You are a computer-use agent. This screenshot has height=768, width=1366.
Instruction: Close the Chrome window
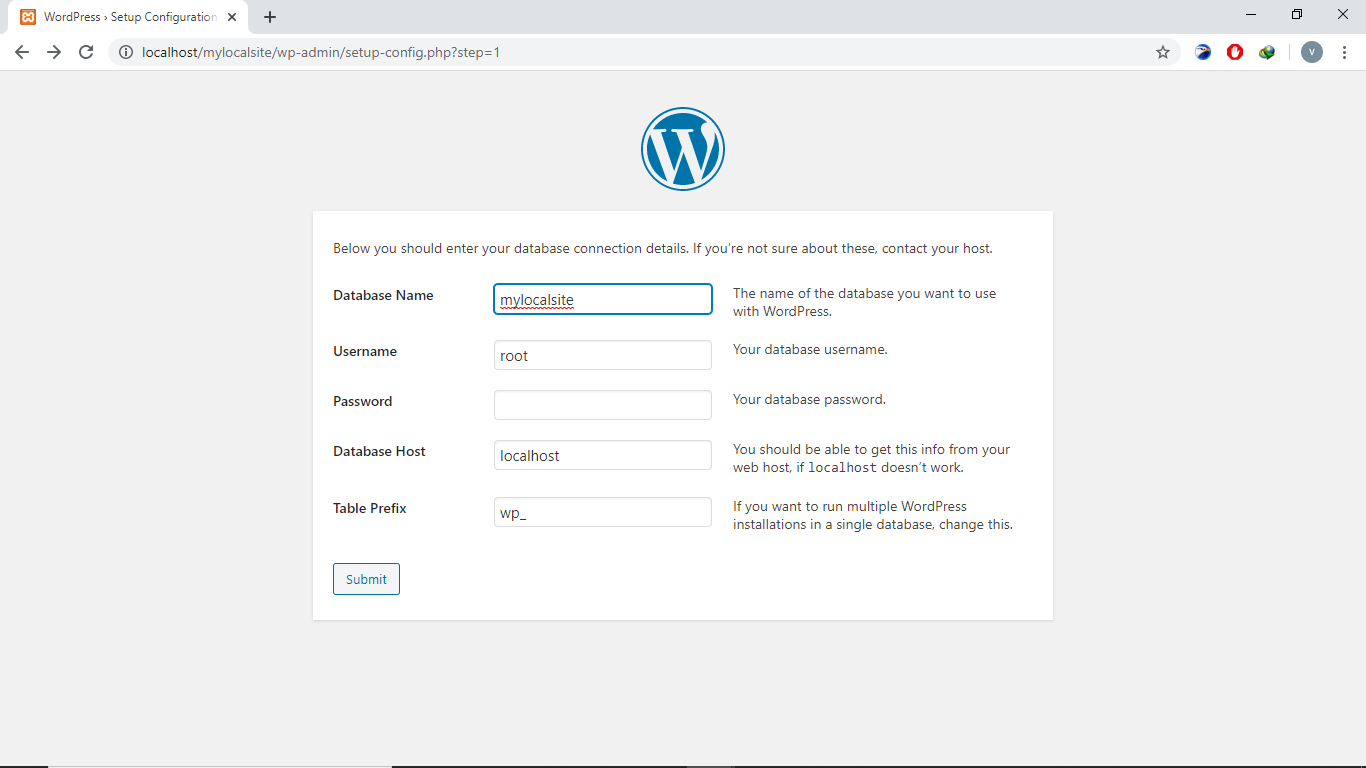pyautogui.click(x=1343, y=14)
